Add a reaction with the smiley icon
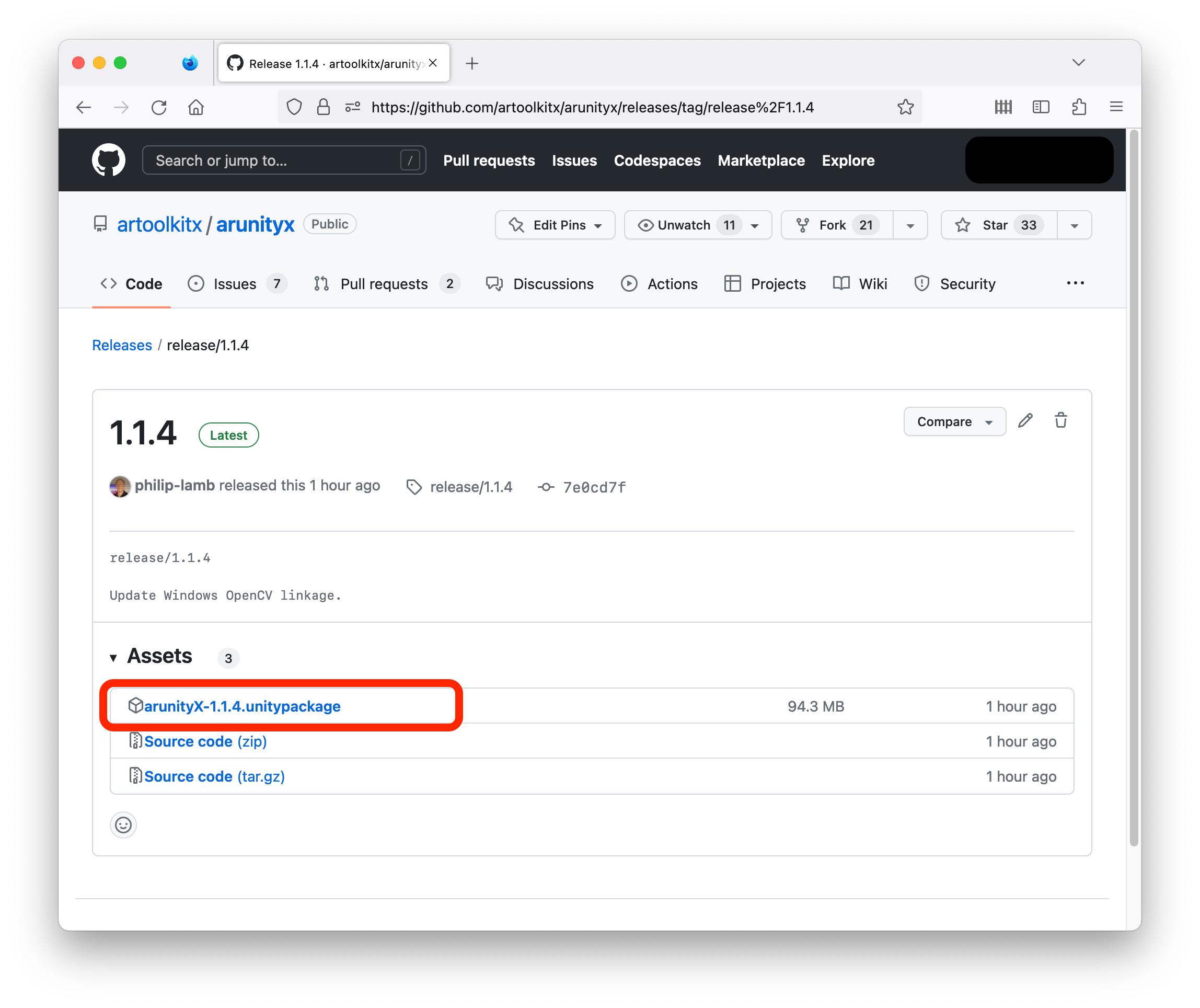The width and height of the screenshot is (1200, 1008). (123, 825)
